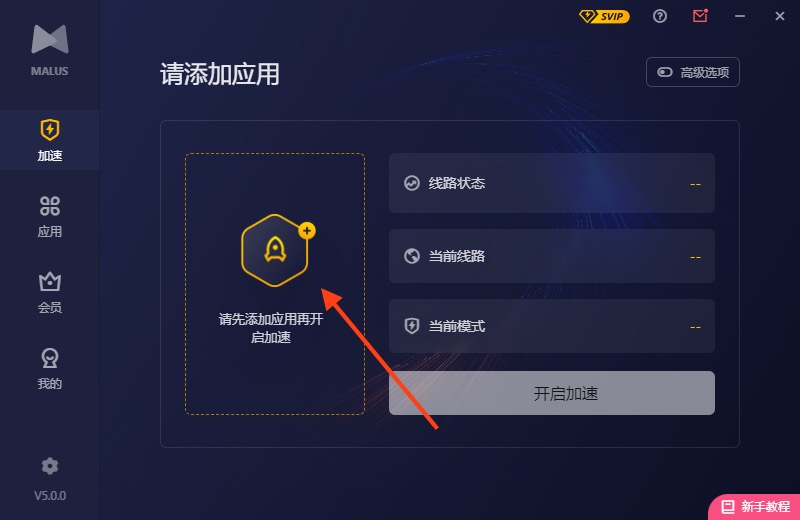Select the 当前模式 current mode row
This screenshot has height=520, width=800.
tap(552, 326)
